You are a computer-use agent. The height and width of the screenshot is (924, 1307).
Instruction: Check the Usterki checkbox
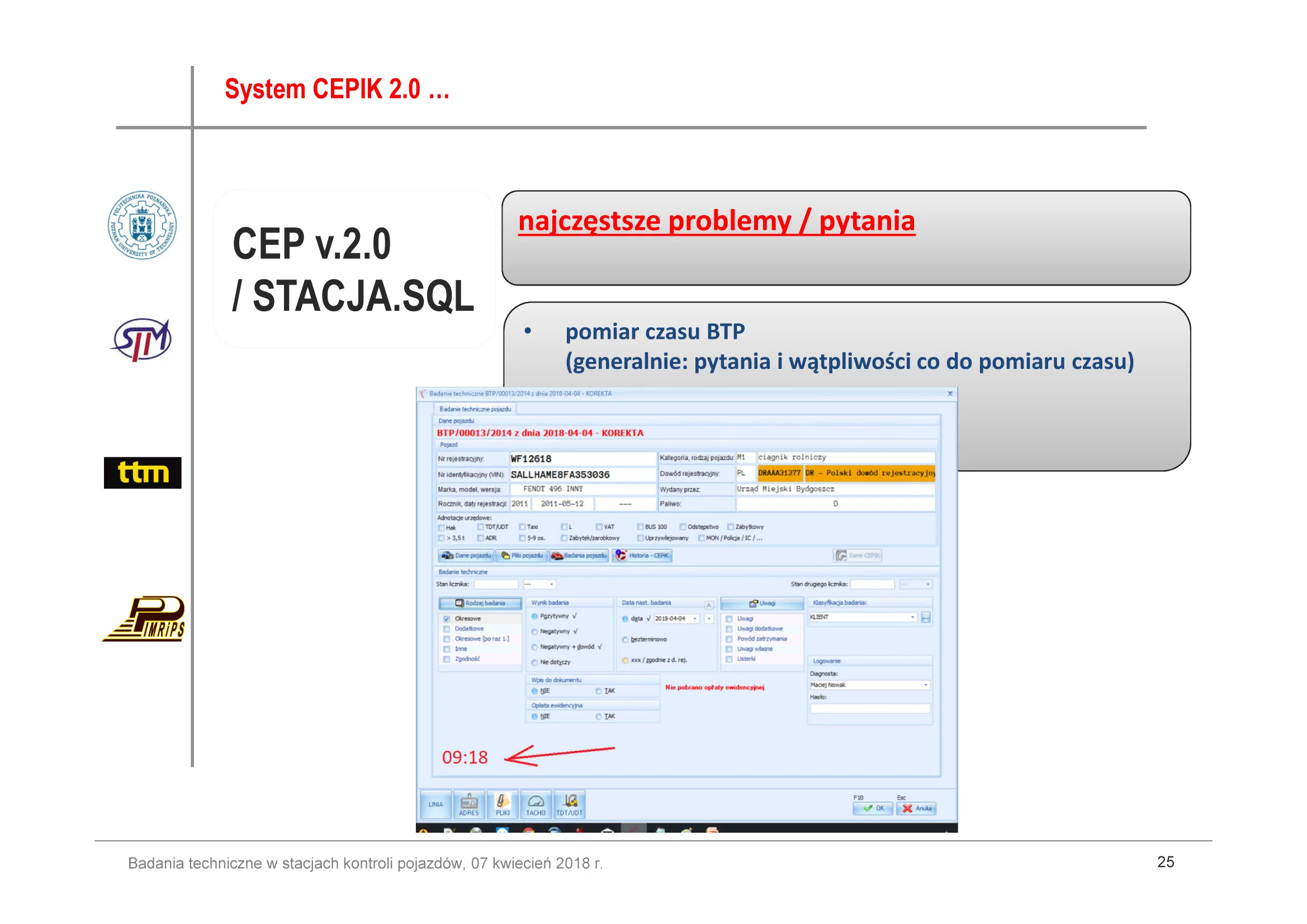(x=728, y=659)
